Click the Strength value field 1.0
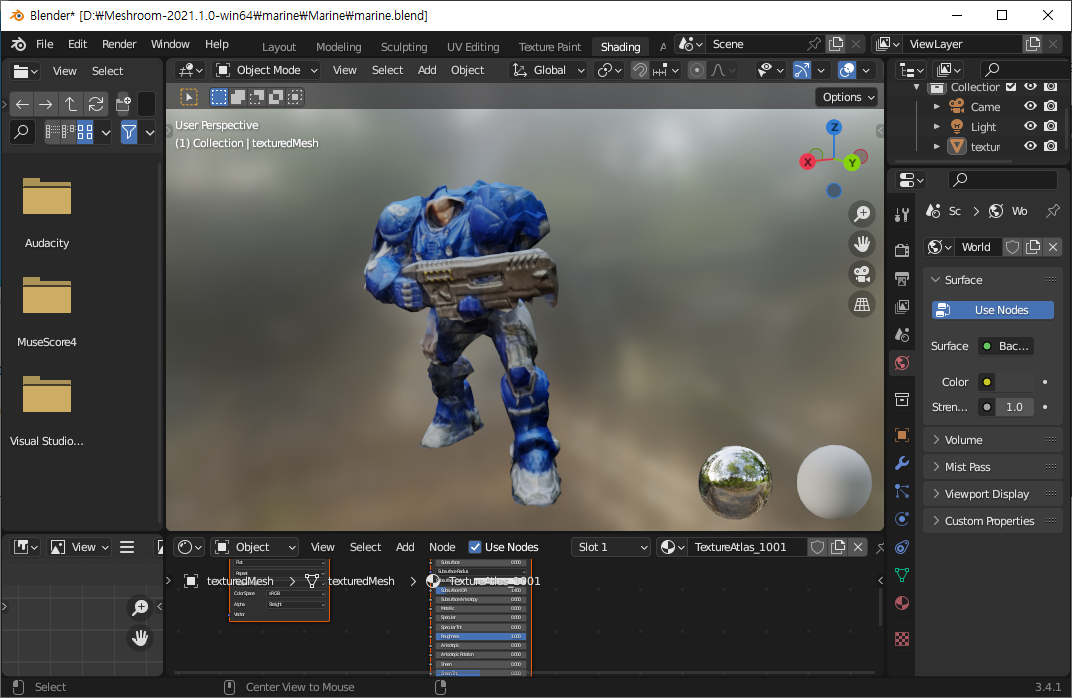This screenshot has width=1072, height=698. point(1014,407)
